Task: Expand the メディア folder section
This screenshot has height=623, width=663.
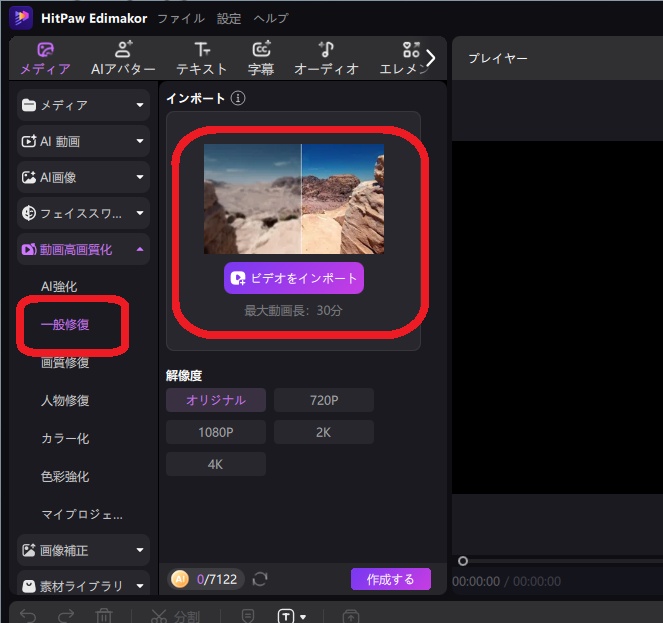Action: coord(83,105)
